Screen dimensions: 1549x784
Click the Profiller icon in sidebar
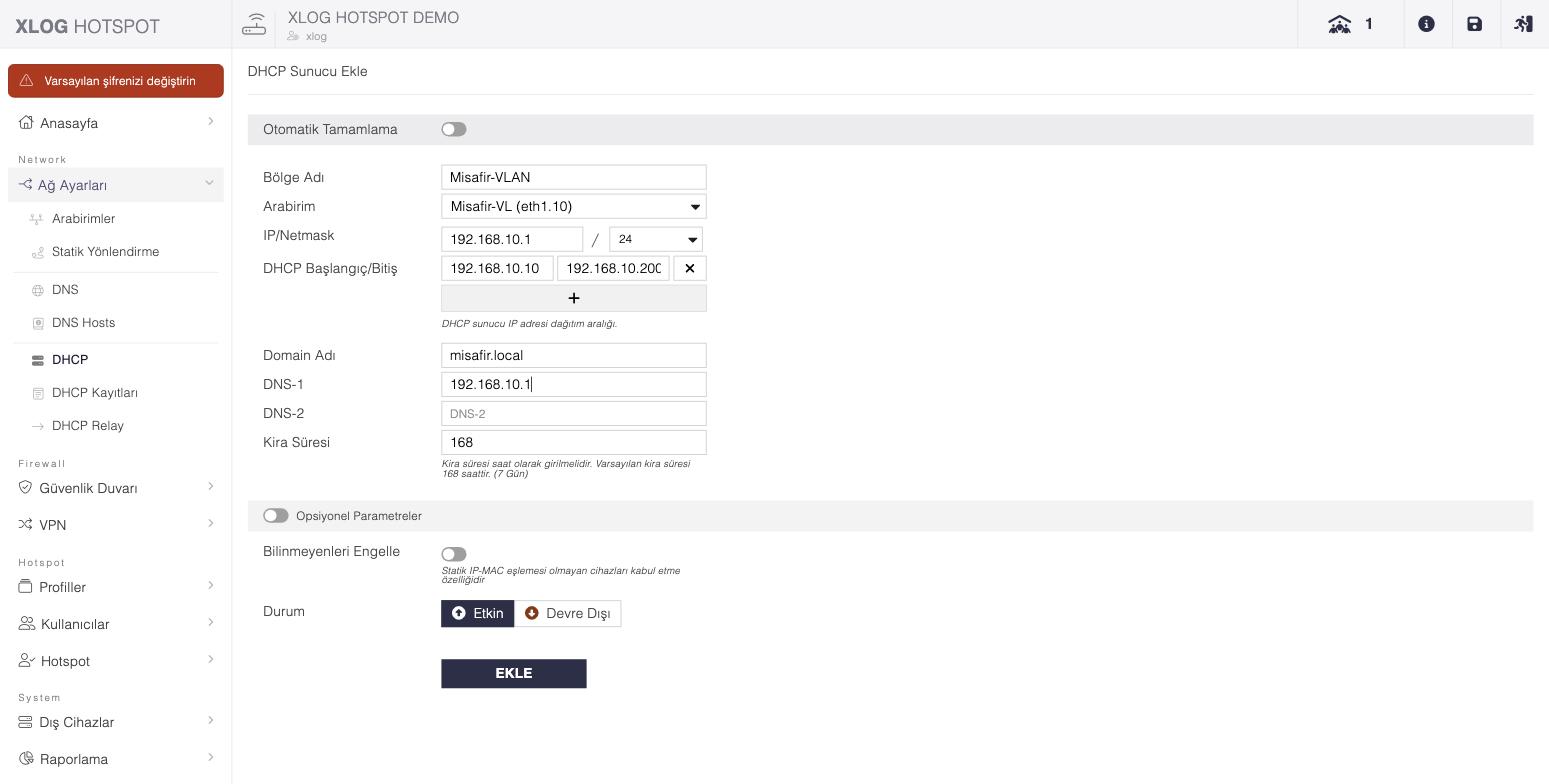point(26,587)
